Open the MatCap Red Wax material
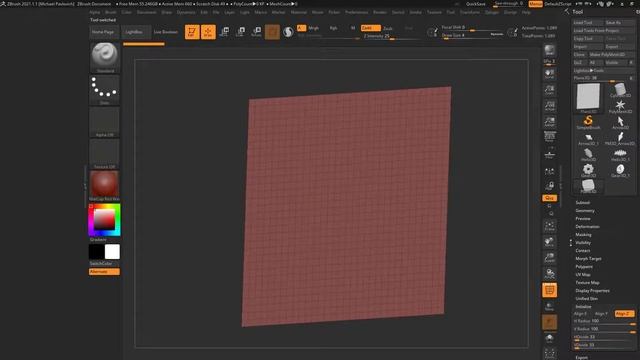 104,186
